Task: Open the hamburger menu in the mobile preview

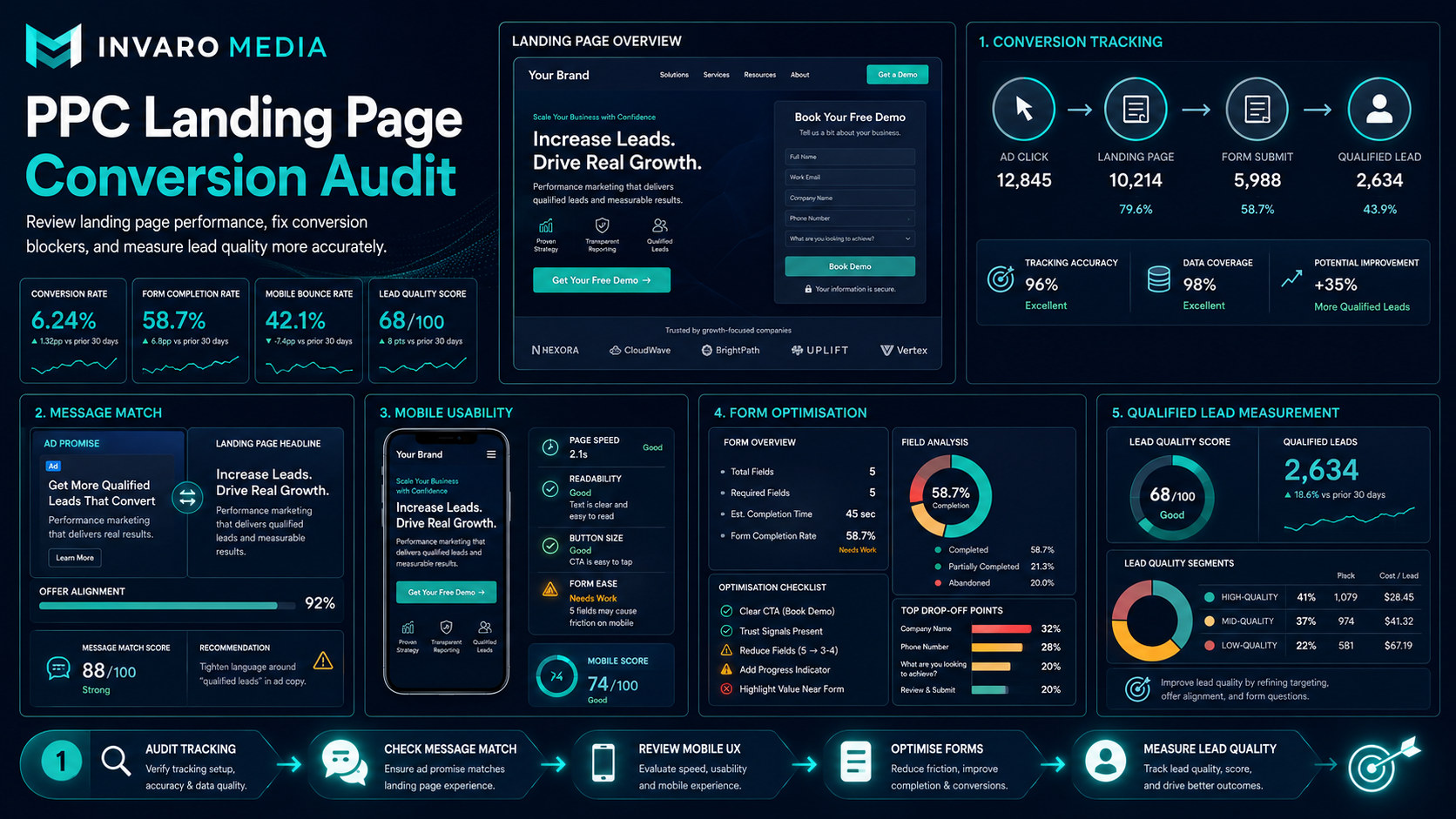Action: point(491,454)
